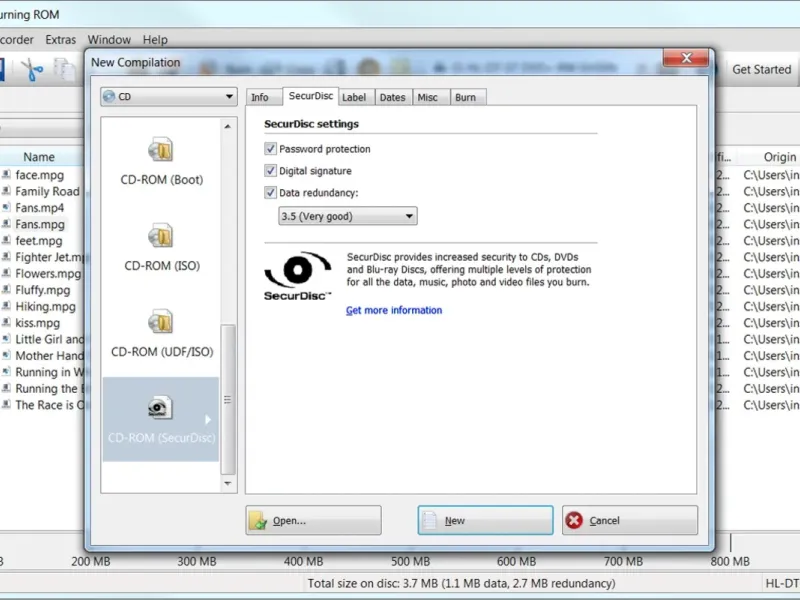
Task: Toggle the Digital signature checkbox
Action: pos(270,170)
